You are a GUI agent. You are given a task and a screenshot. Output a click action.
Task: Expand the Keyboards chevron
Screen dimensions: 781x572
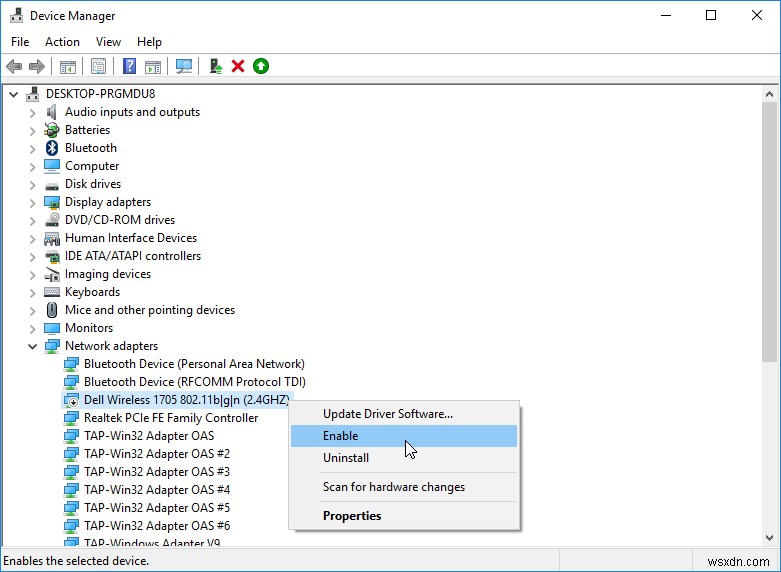pos(32,292)
